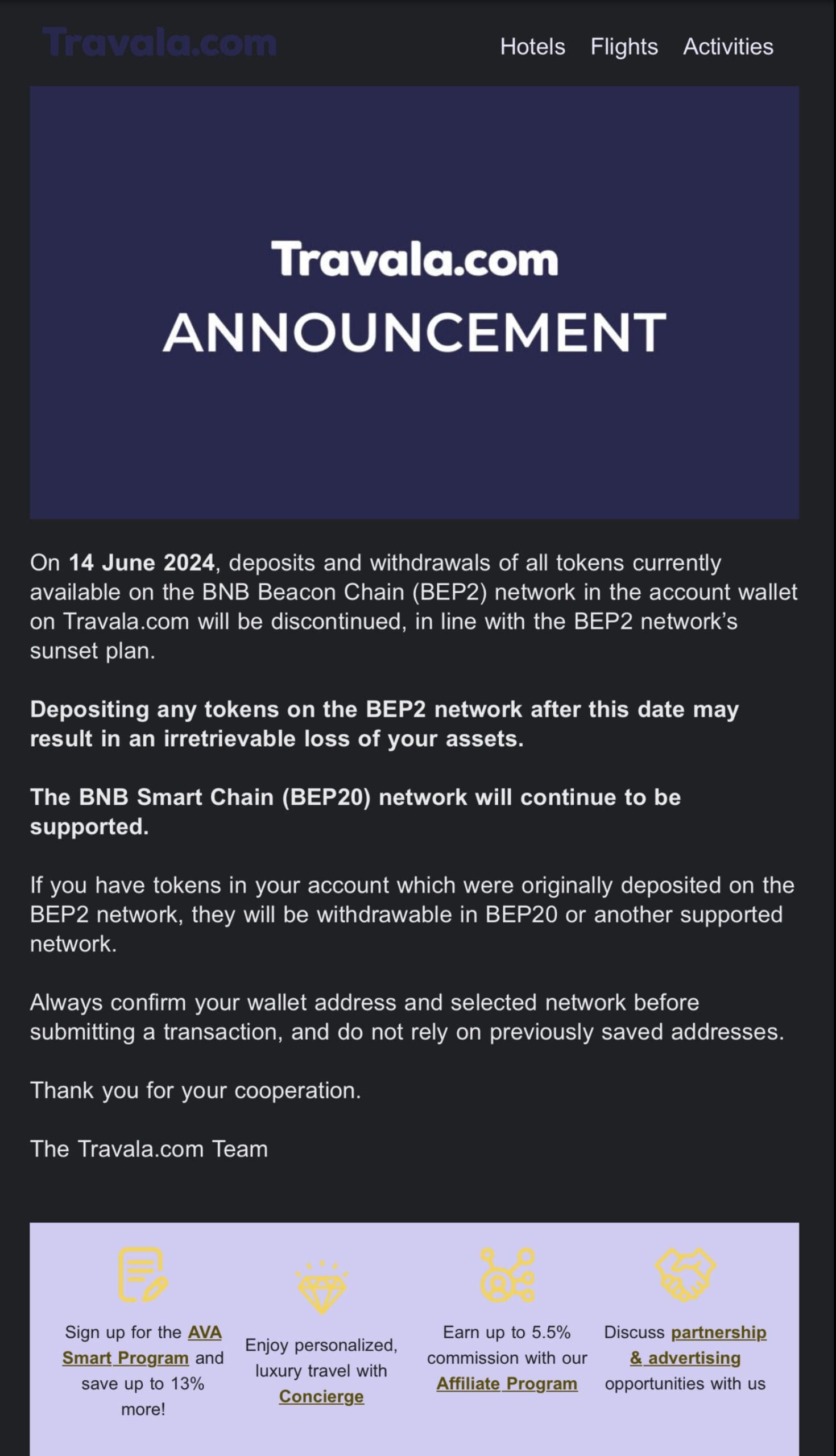836x1456 pixels.
Task: Click the white Travala.com logo in the banner
Action: [x=414, y=259]
